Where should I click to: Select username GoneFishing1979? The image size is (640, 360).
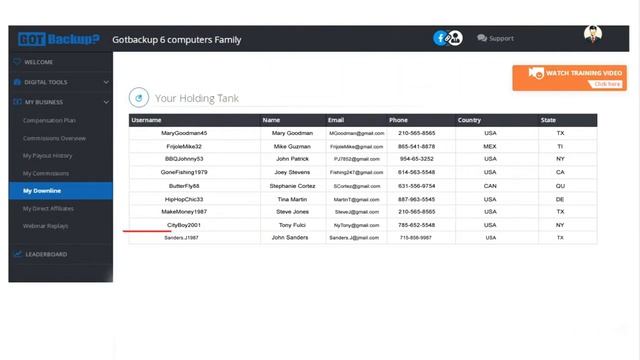184,172
